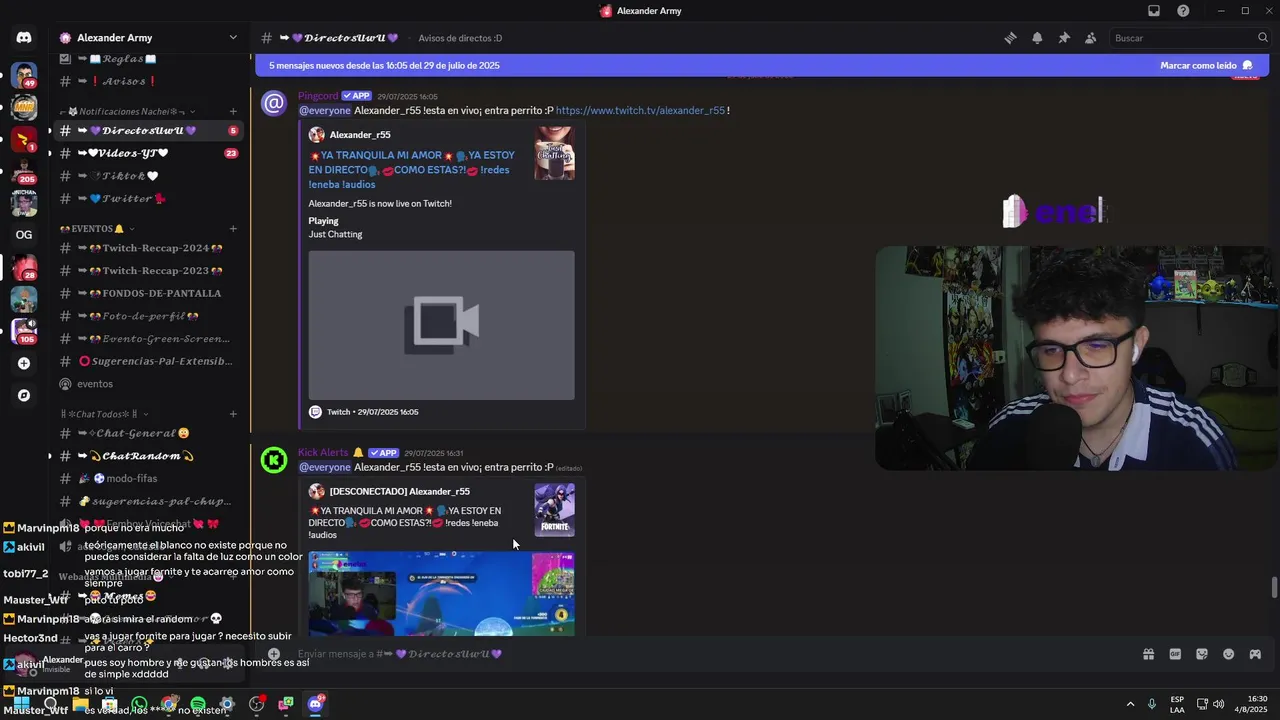The image size is (1280, 720).
Task: Open Videos-YT channel
Action: (x=148, y=153)
